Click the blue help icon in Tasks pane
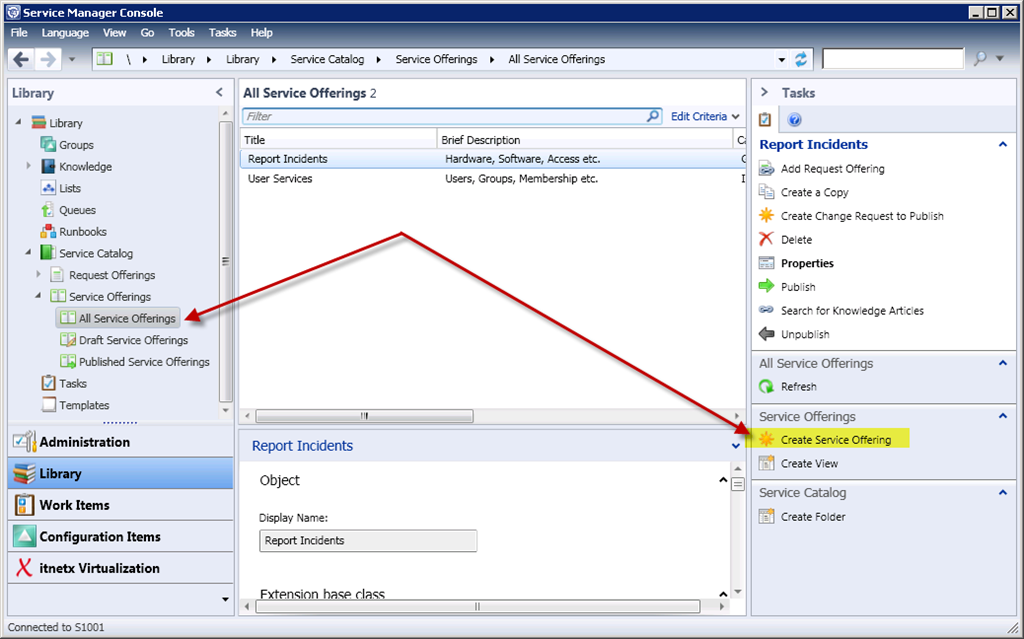The width and height of the screenshot is (1024, 639). 795,120
